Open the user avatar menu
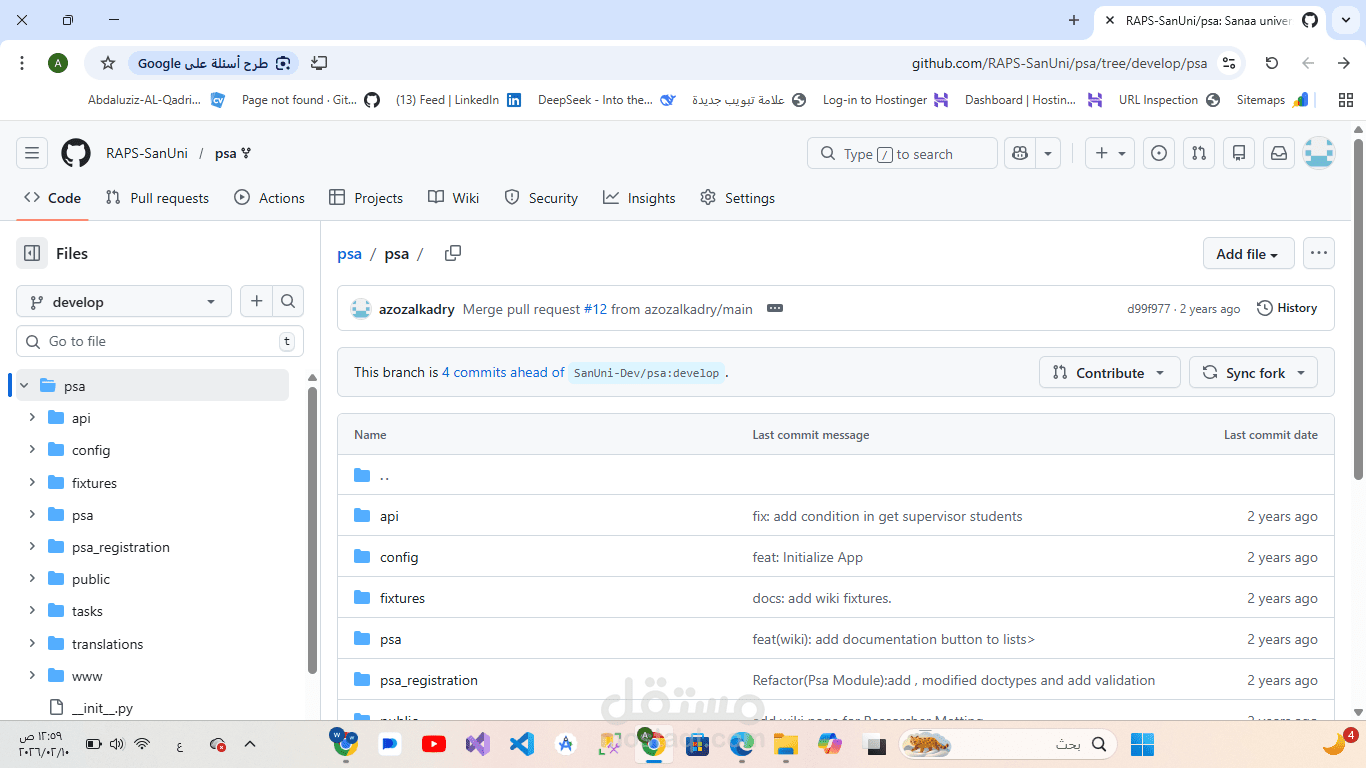The width and height of the screenshot is (1366, 768). (x=1319, y=153)
